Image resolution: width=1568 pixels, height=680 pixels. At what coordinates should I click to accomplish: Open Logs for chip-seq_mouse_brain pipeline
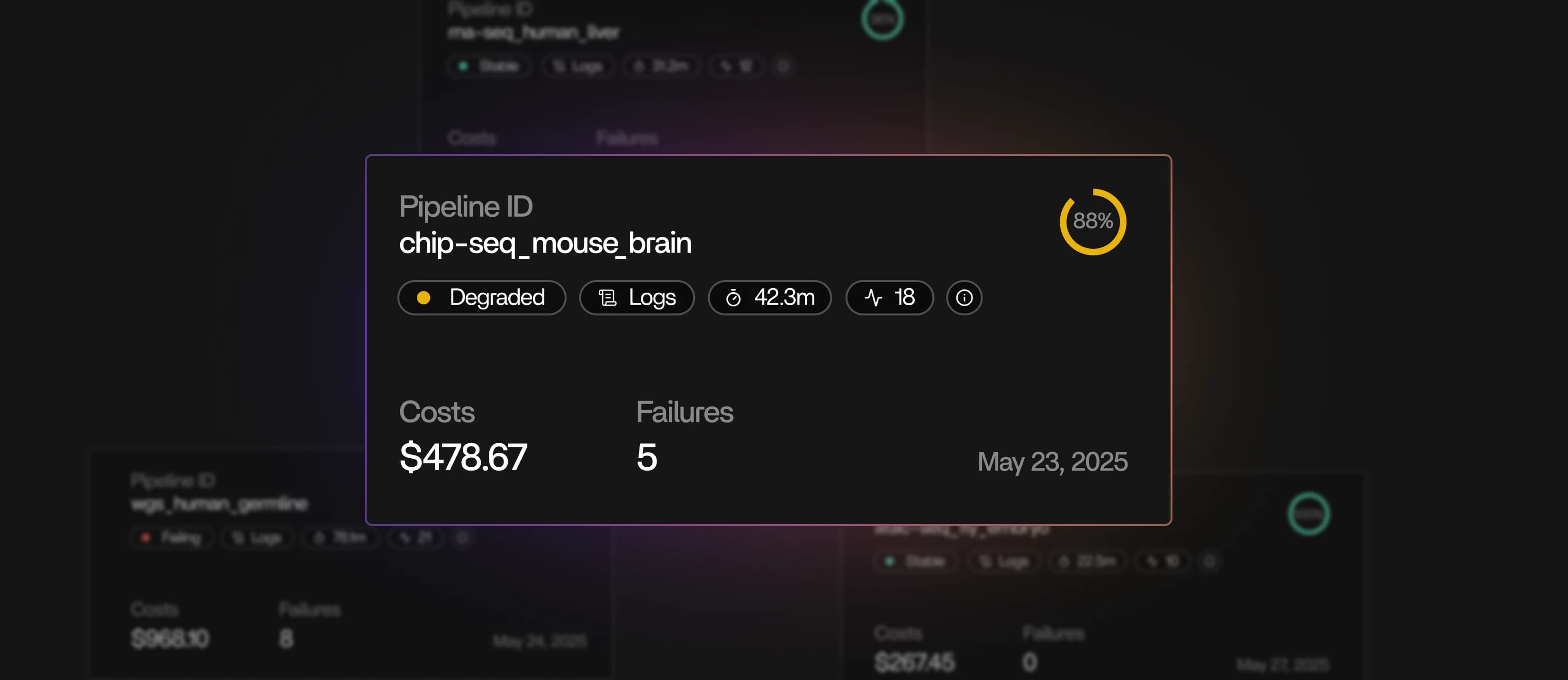point(637,298)
